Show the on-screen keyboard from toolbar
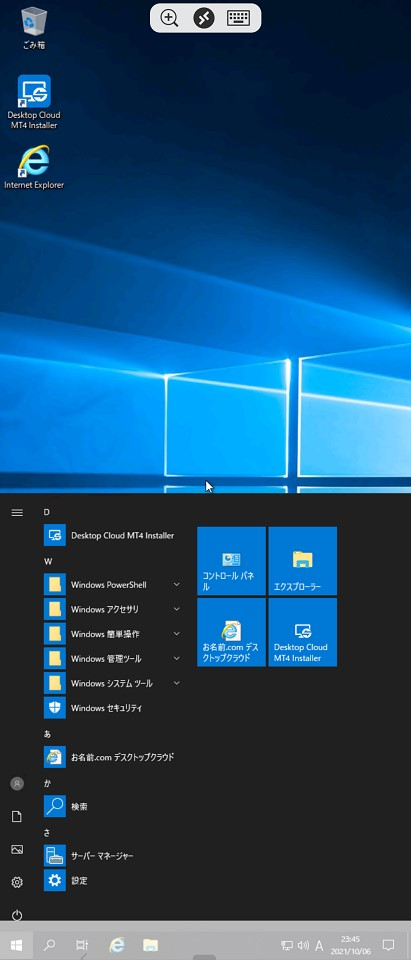Screen dimensions: 411x960 click(x=239, y=18)
